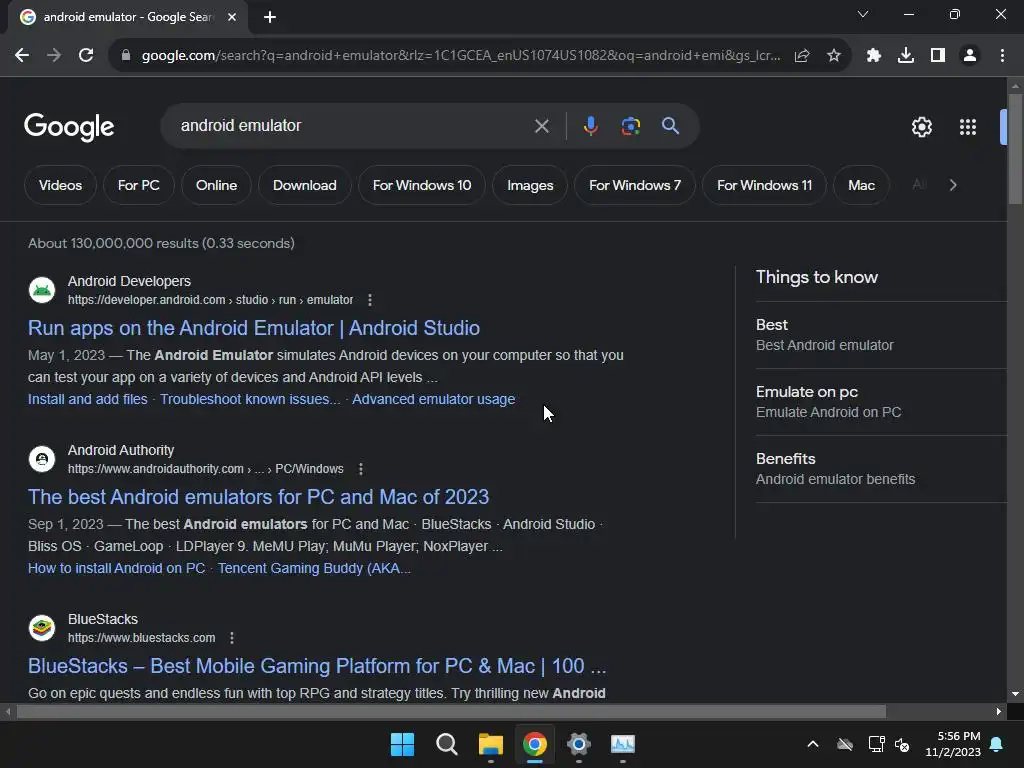Image resolution: width=1024 pixels, height=768 pixels.
Task: Open options for BlueStacks result
Action: 232,638
